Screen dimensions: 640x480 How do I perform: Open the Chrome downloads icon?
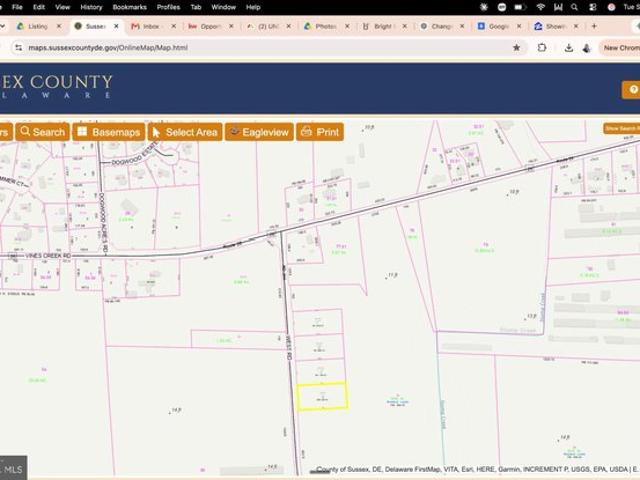click(x=568, y=48)
